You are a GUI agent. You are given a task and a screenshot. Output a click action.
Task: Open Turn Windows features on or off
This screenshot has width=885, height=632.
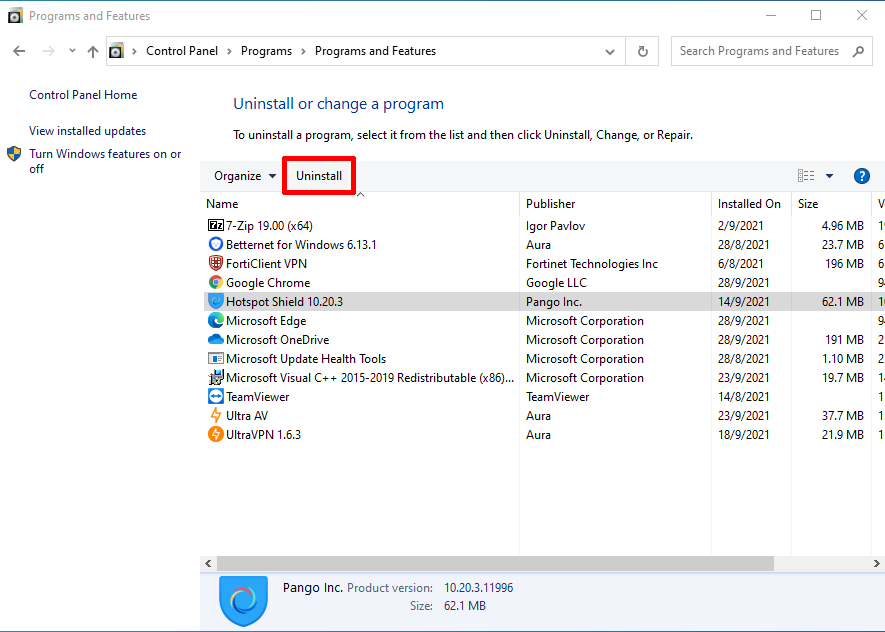(x=105, y=161)
